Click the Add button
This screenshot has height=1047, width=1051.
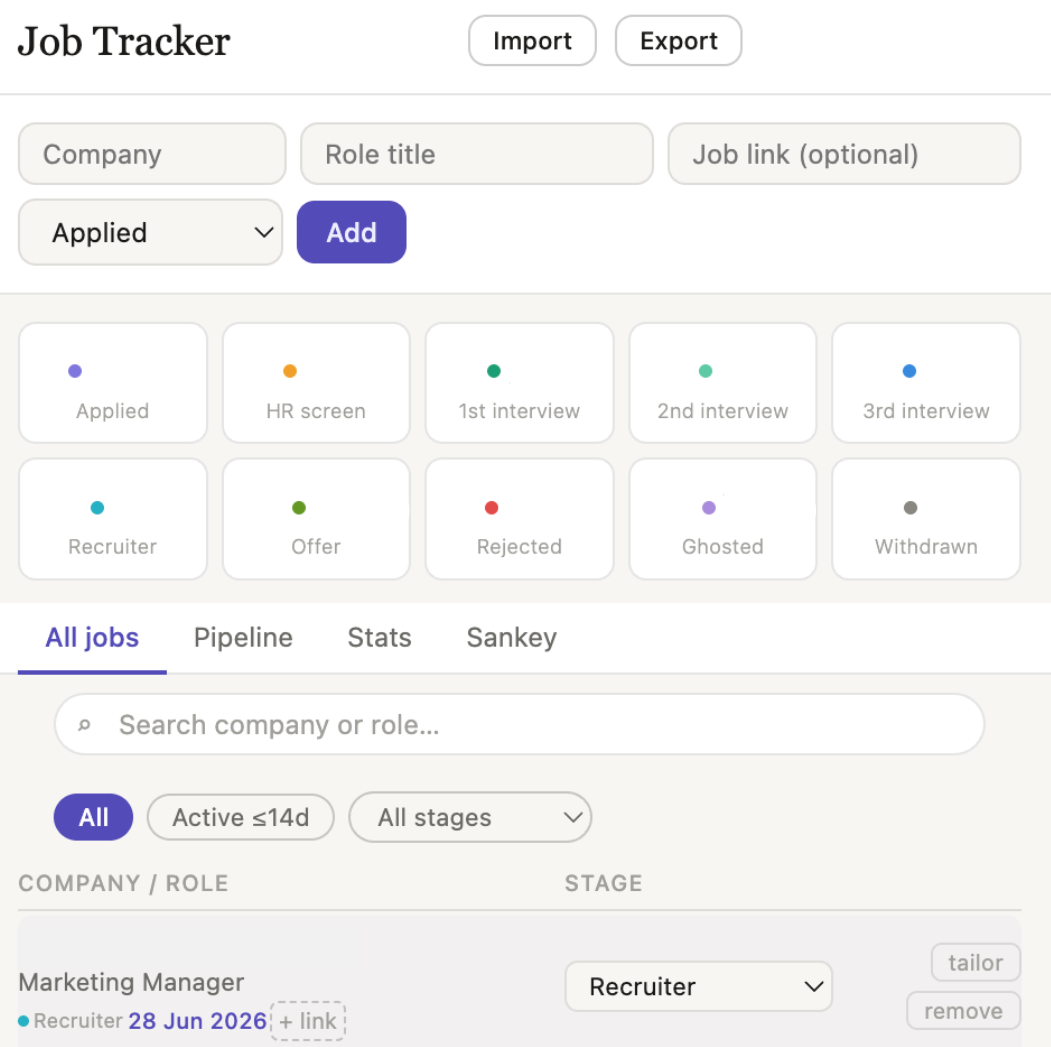(351, 233)
